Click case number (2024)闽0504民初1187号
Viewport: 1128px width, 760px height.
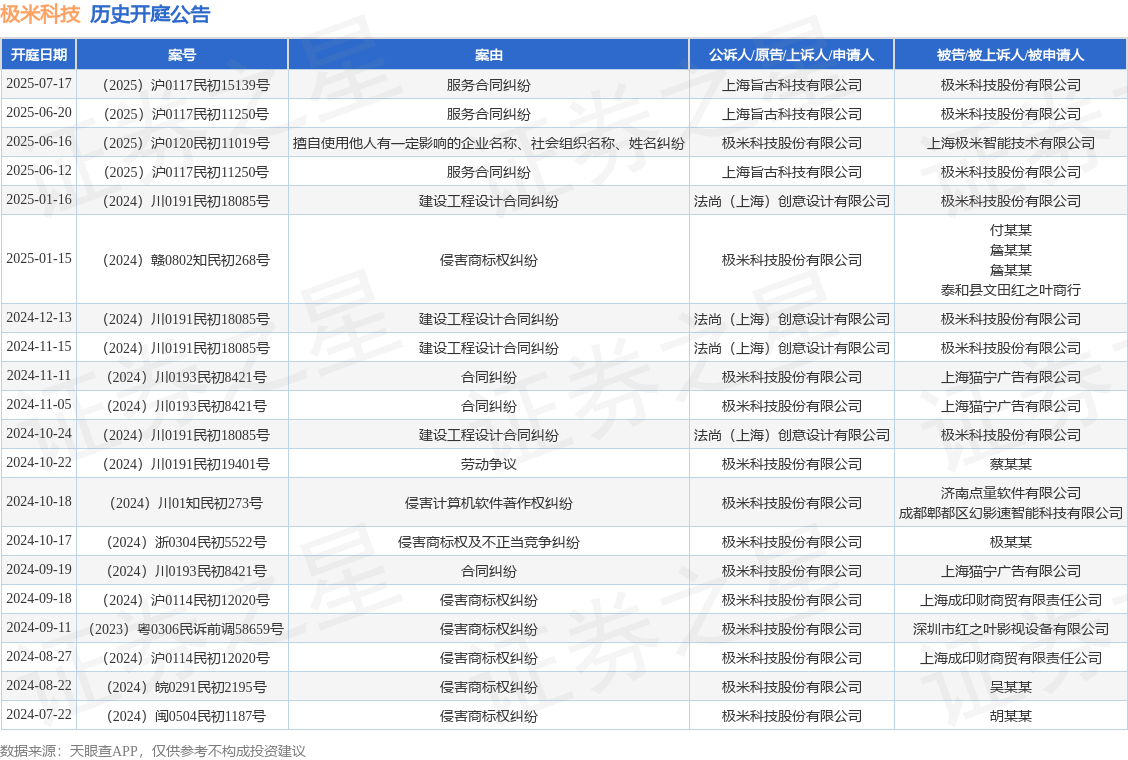pyautogui.click(x=182, y=716)
